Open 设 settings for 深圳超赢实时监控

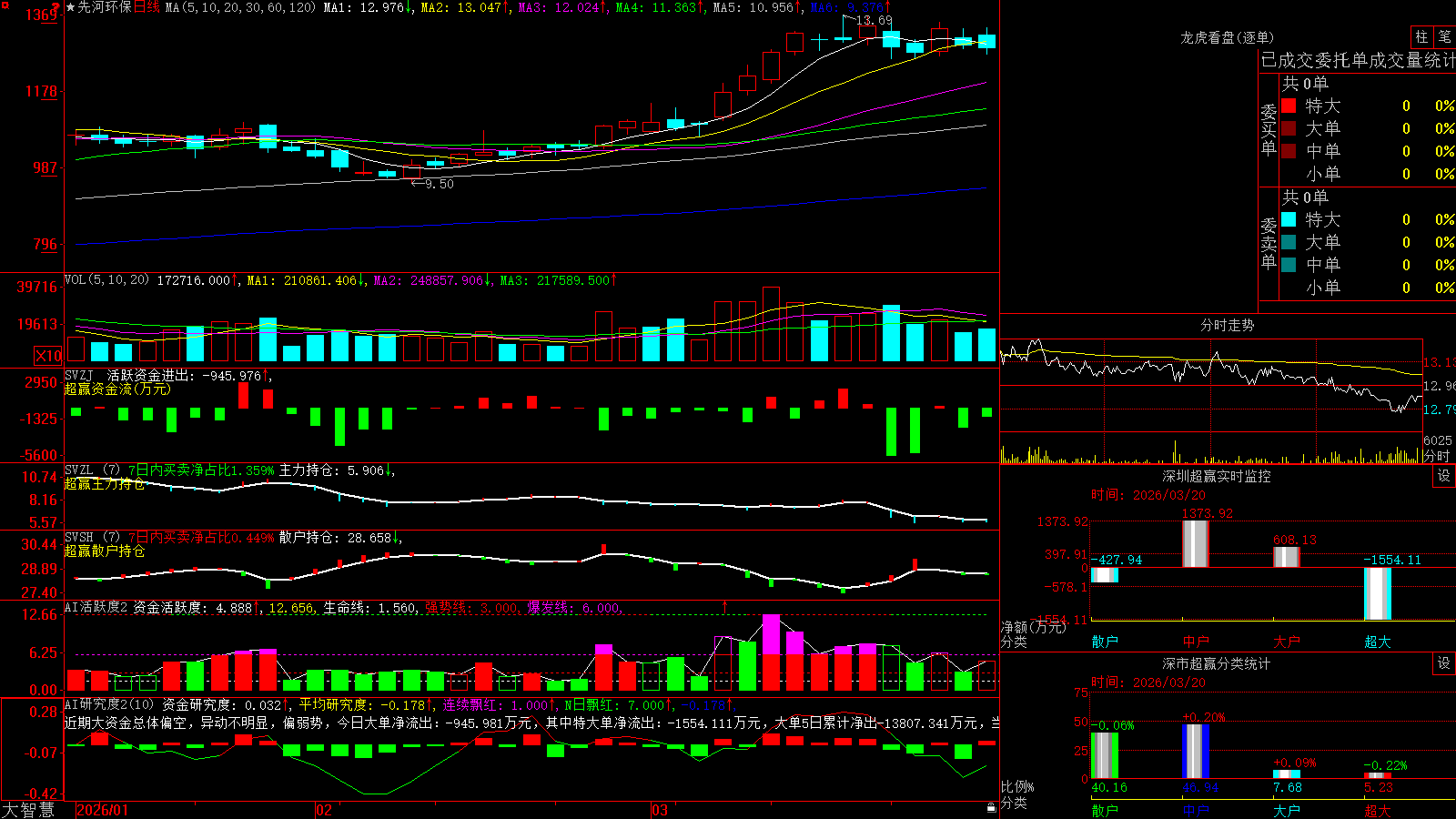tap(1444, 476)
